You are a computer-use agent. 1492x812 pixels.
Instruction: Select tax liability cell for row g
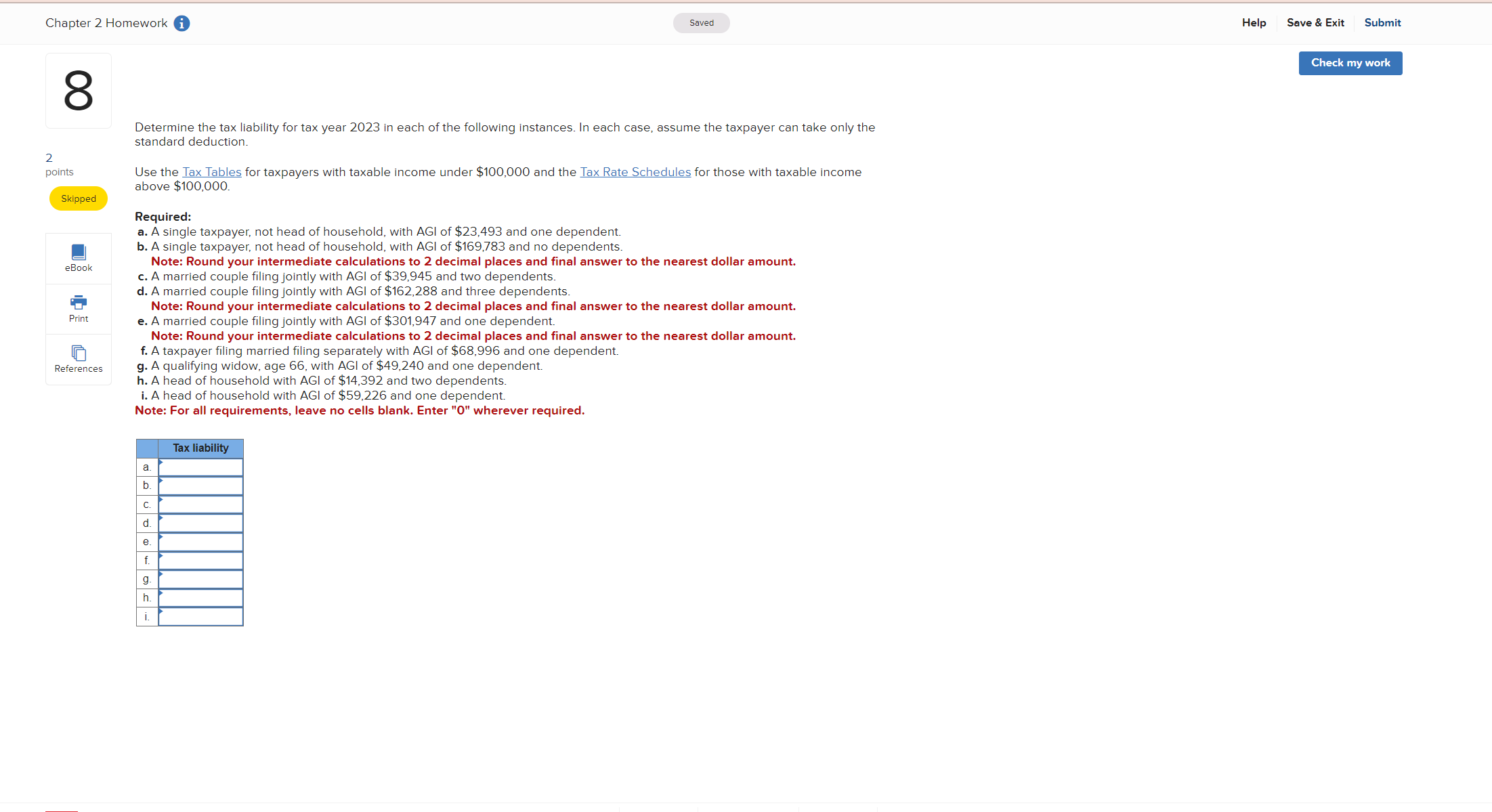click(200, 579)
